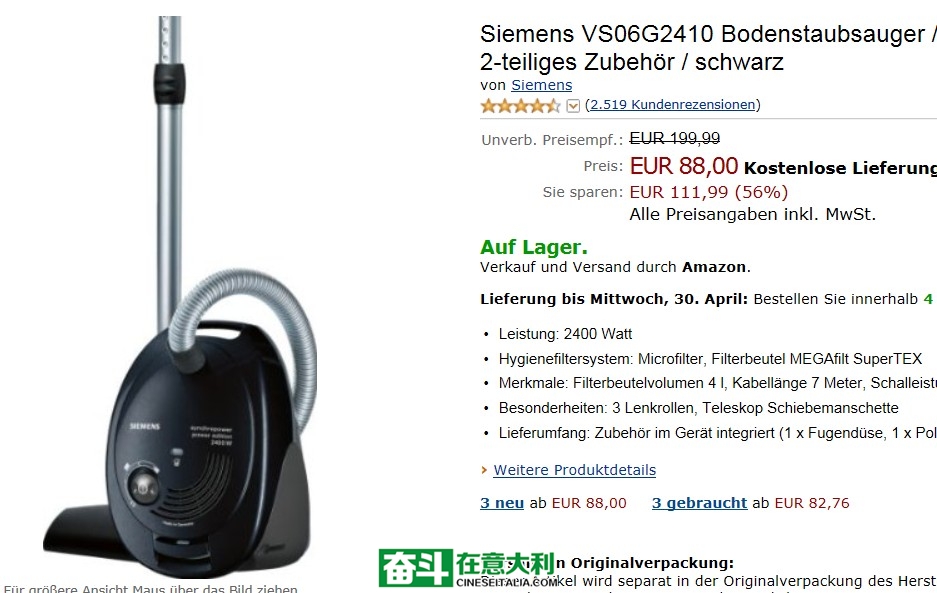
Task: Click the vacuum's silver telescopic tube
Action: [170, 179]
